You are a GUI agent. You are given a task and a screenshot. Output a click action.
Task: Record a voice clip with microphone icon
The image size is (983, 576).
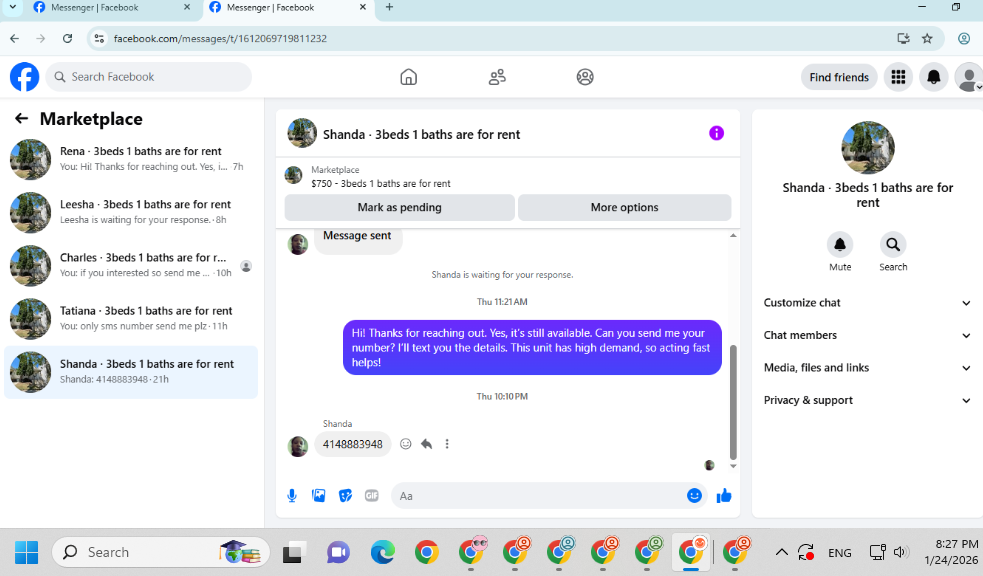click(x=292, y=496)
